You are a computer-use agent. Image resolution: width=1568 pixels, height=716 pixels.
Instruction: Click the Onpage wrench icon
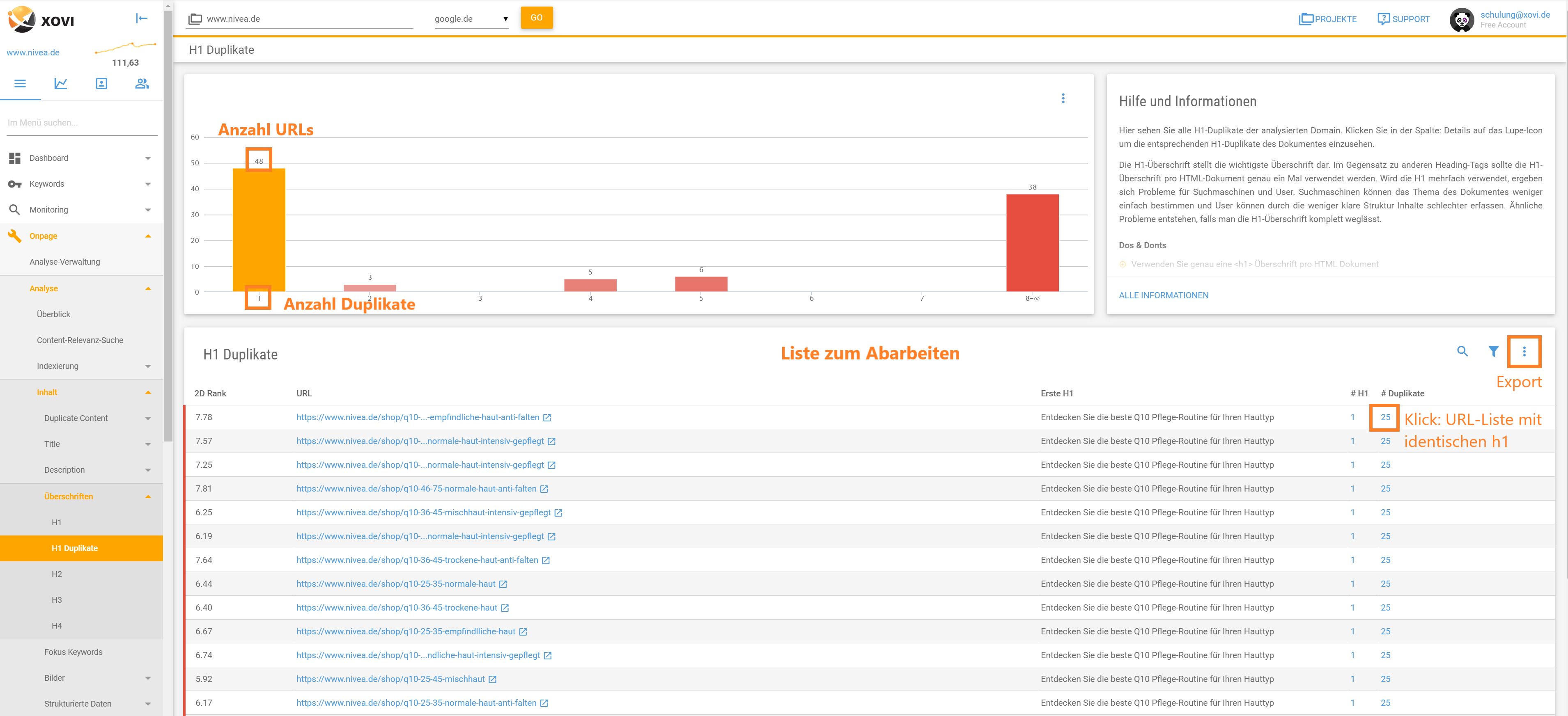[15, 236]
